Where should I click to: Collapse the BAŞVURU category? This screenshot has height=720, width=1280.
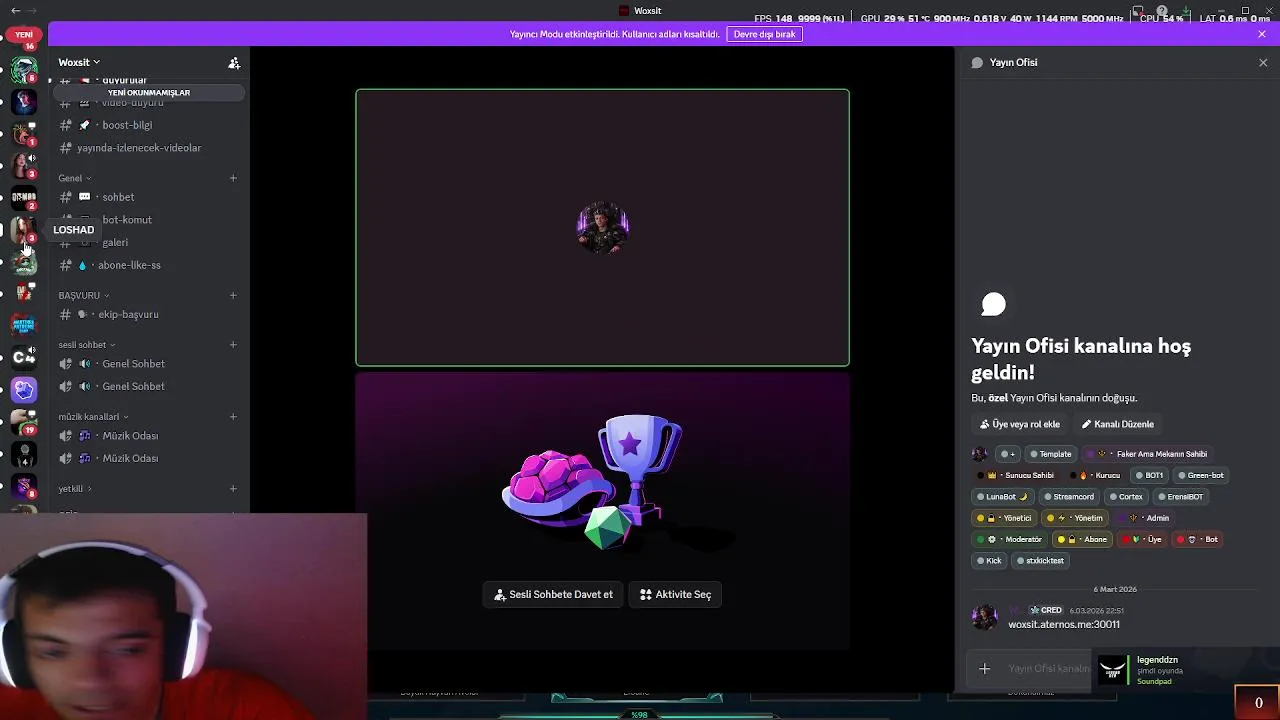coord(84,295)
